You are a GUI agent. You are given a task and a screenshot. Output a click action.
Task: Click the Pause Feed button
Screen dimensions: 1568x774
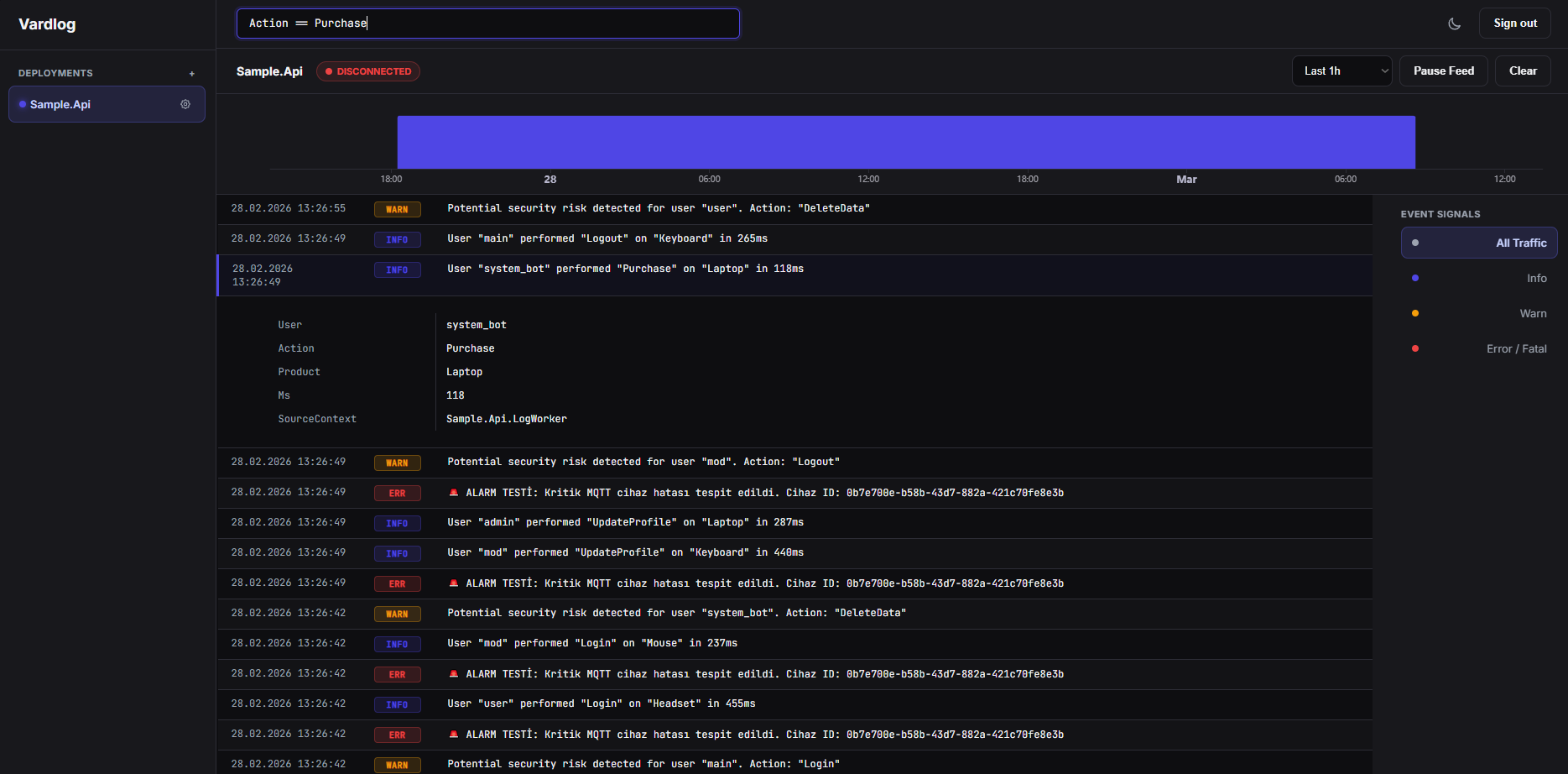click(1443, 71)
